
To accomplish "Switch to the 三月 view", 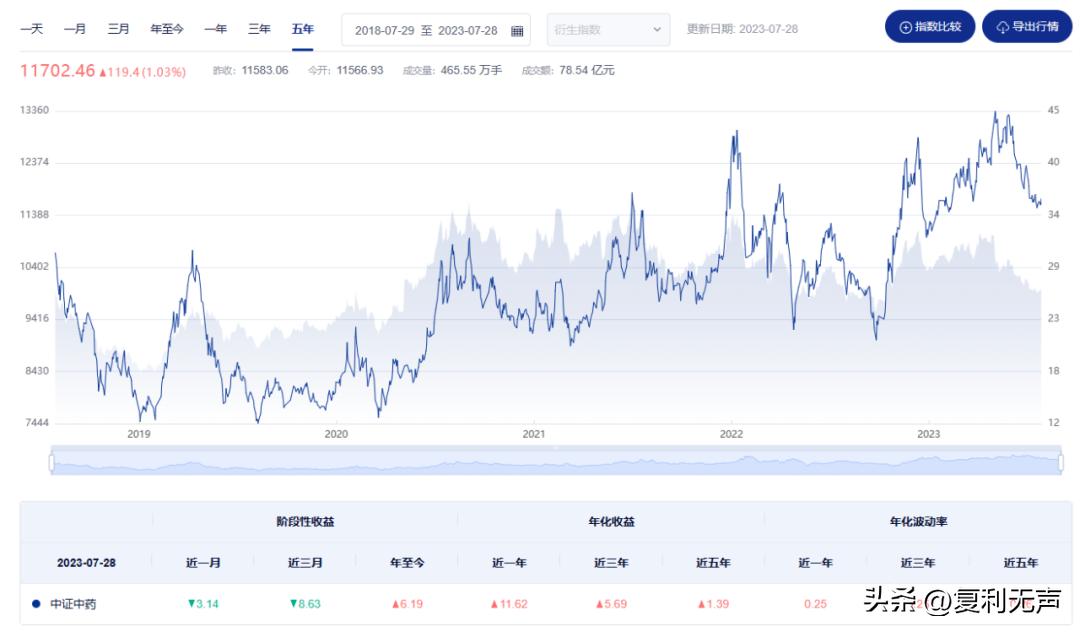I will pos(118,30).
